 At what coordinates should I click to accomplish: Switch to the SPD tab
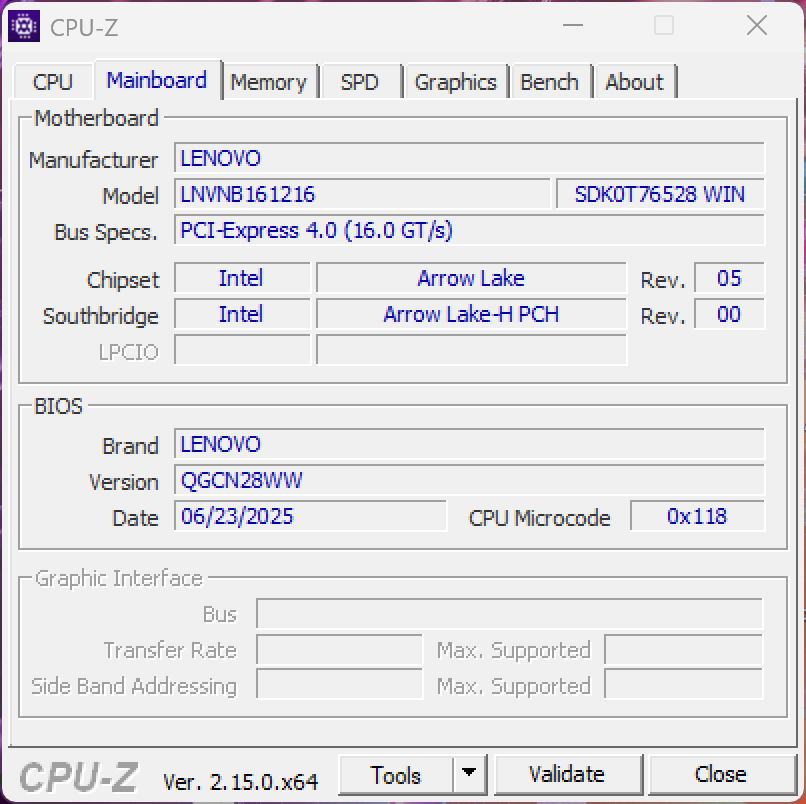point(359,82)
